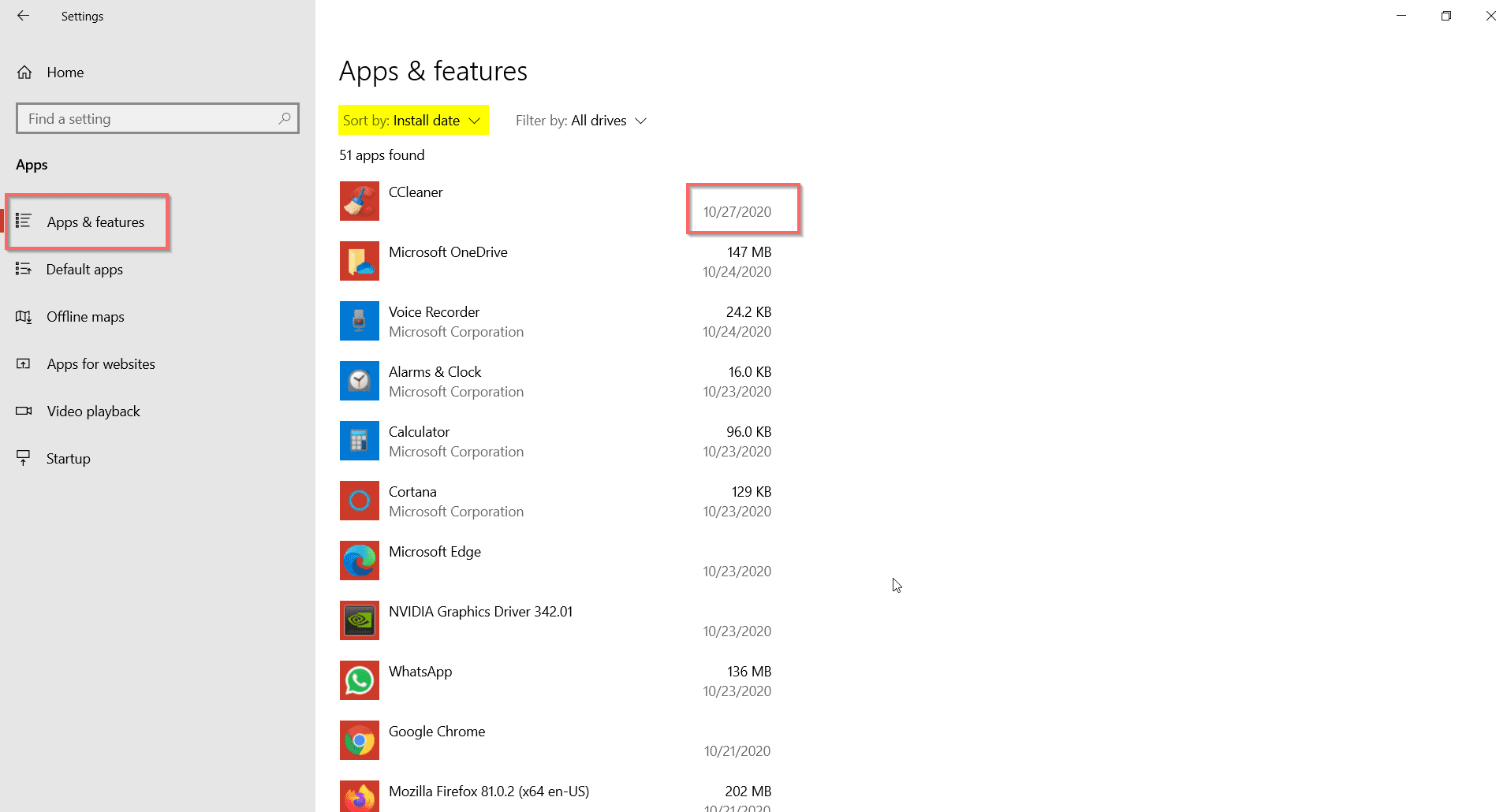
Task: Select Mozilla Firefox 81.0.2 app name
Action: coord(489,792)
